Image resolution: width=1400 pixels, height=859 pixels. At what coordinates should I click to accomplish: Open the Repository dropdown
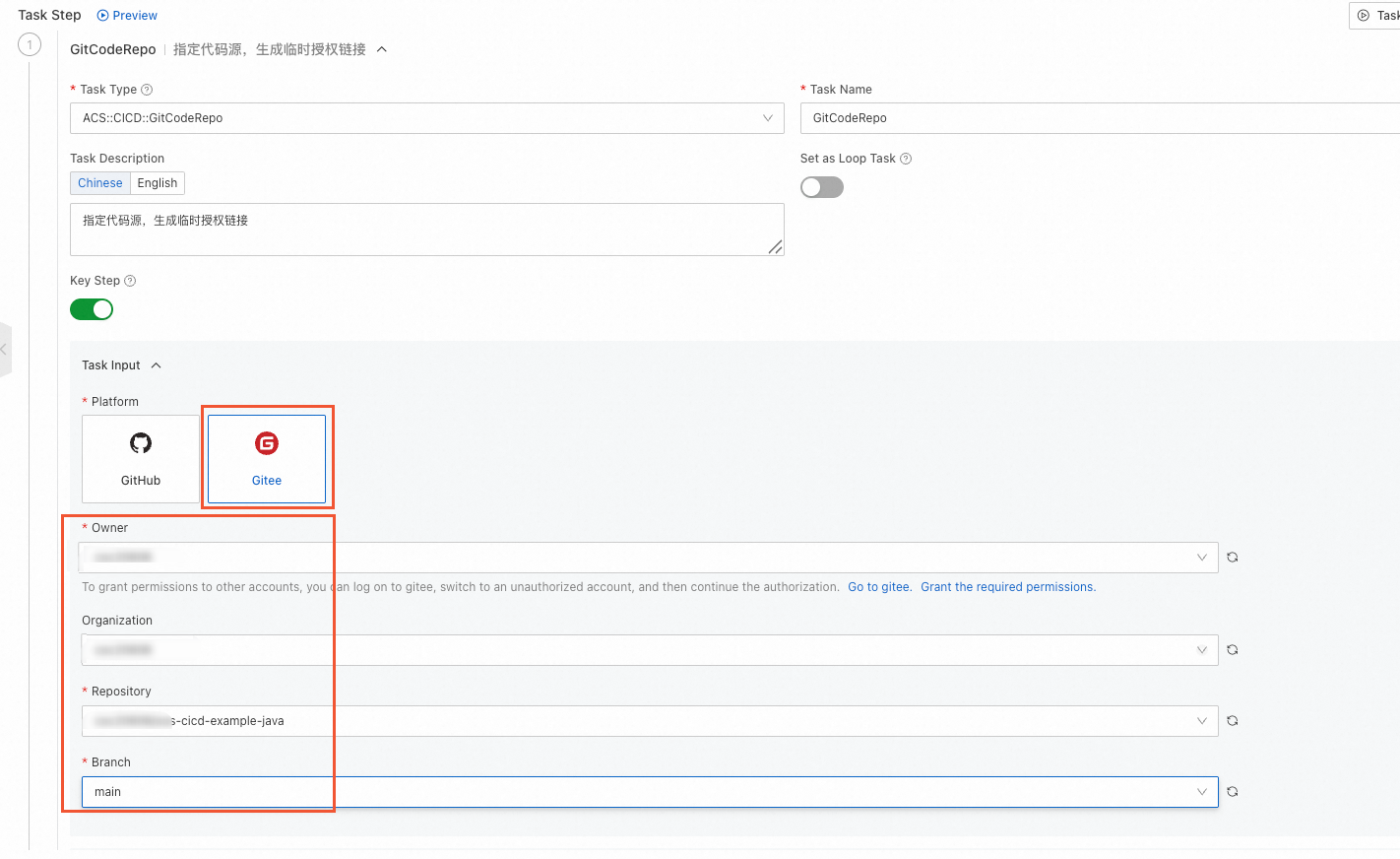(x=650, y=721)
